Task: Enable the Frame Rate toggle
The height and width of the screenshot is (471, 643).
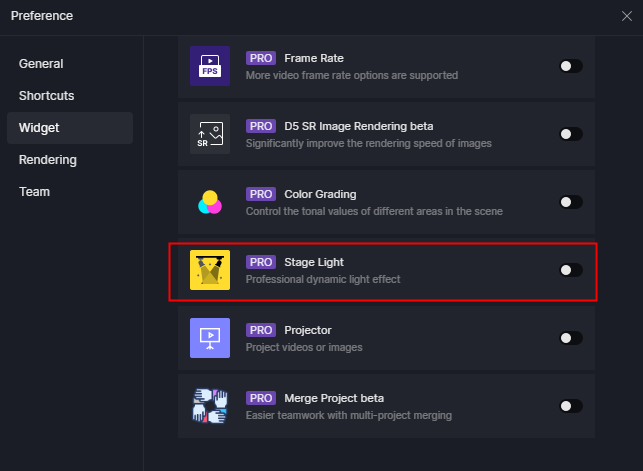Action: (x=570, y=66)
